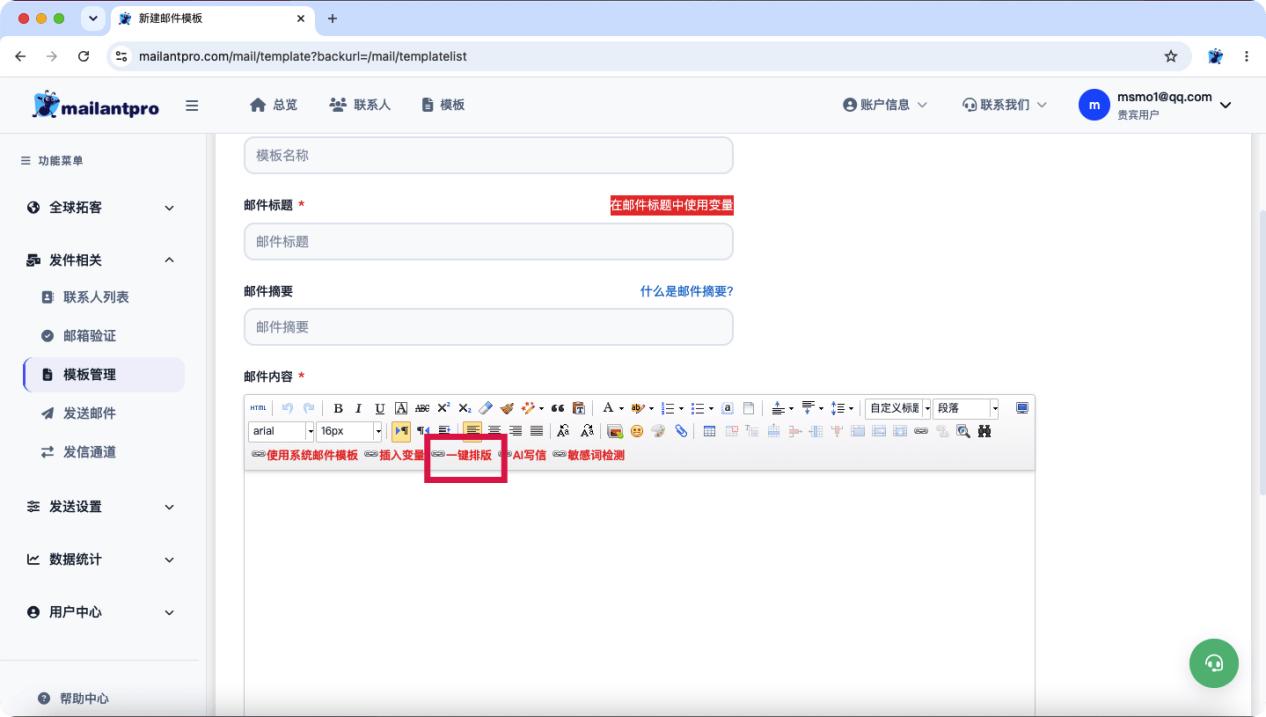Select the format painter brush
Image resolution: width=1266 pixels, height=717 pixels.
point(507,408)
